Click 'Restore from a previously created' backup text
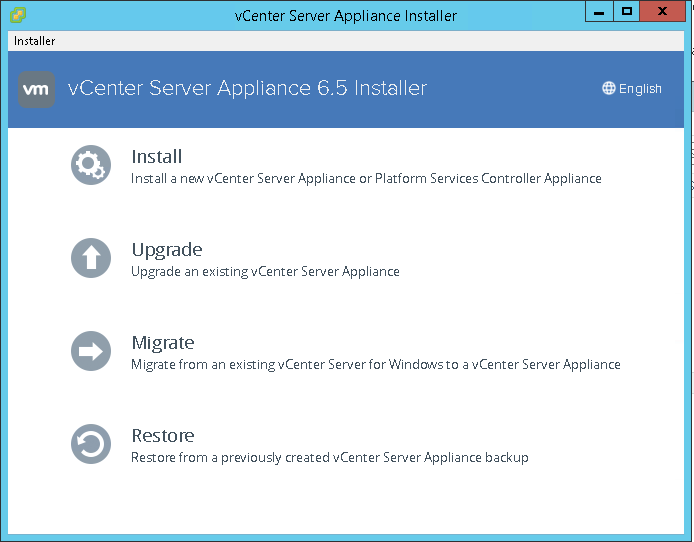Image resolution: width=694 pixels, height=542 pixels. coord(329,458)
